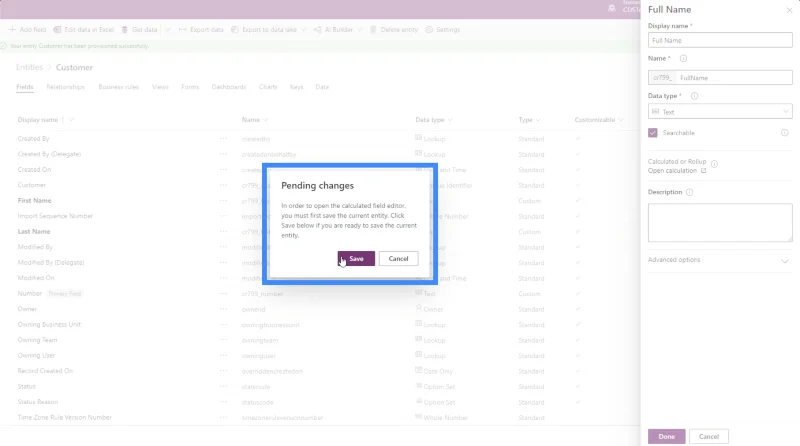Viewport: 800px width, 446px height.
Task: Open Name column header dropdown
Action: click(266, 120)
